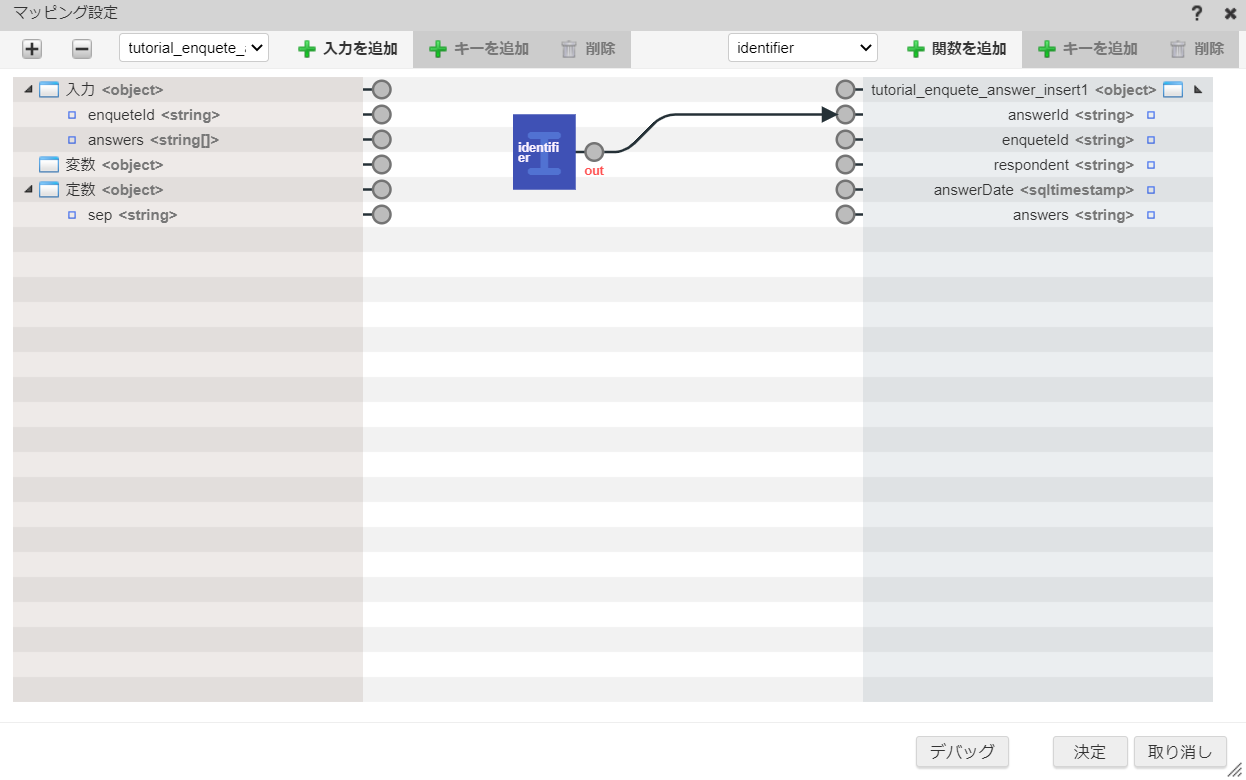The height and width of the screenshot is (780, 1246).
Task: Click the 変数 object window icon
Action: [x=49, y=165]
